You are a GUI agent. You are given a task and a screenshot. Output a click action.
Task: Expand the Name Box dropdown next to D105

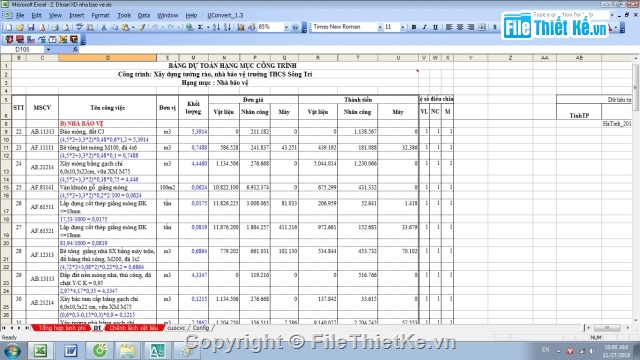(x=48, y=49)
